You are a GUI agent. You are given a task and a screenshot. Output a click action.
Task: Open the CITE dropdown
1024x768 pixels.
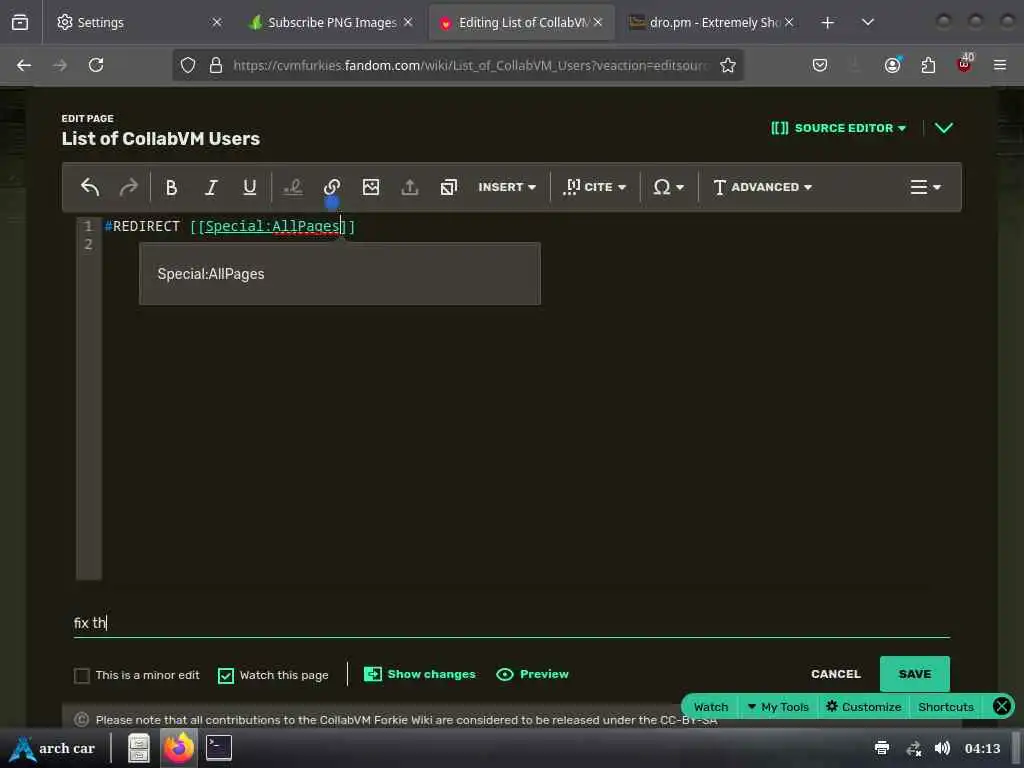[x=594, y=187]
